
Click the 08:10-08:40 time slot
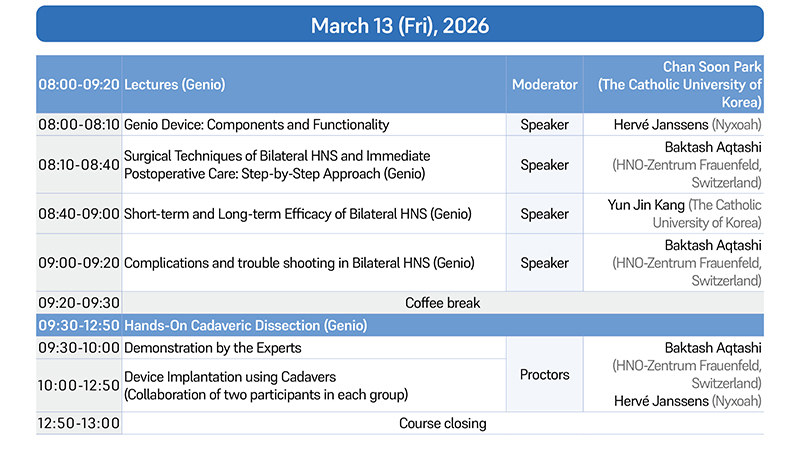79,165
